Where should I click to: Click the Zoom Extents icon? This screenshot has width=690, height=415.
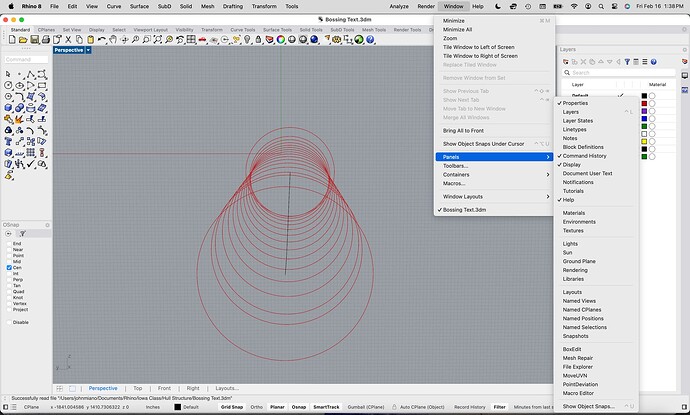click(x=158, y=40)
